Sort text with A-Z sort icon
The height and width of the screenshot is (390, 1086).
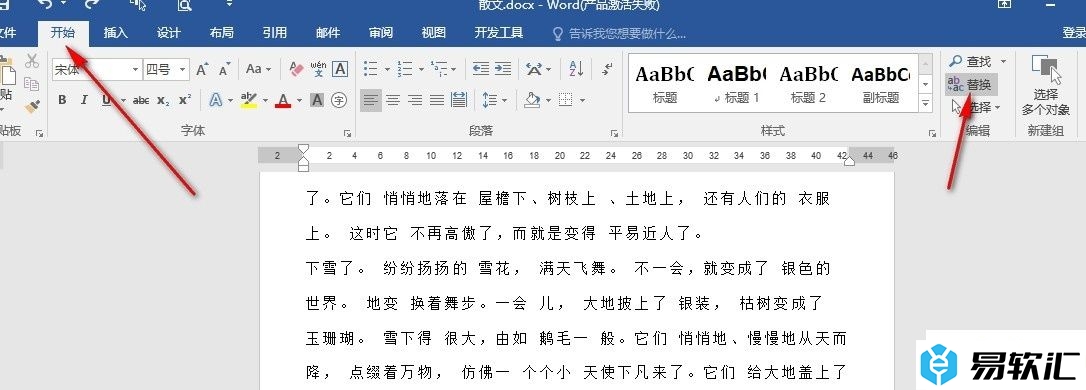point(576,69)
